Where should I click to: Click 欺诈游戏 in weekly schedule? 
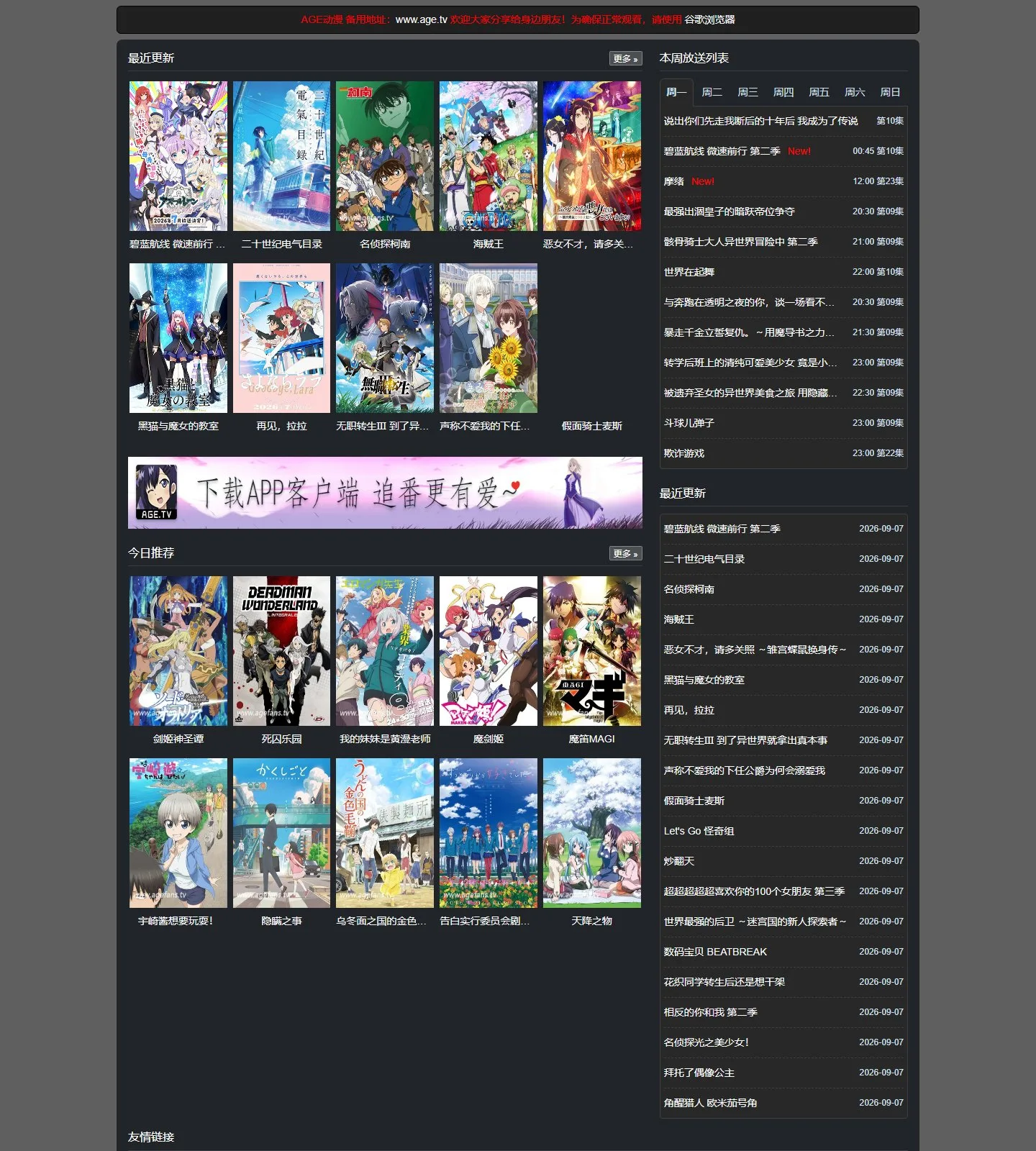pyautogui.click(x=683, y=453)
